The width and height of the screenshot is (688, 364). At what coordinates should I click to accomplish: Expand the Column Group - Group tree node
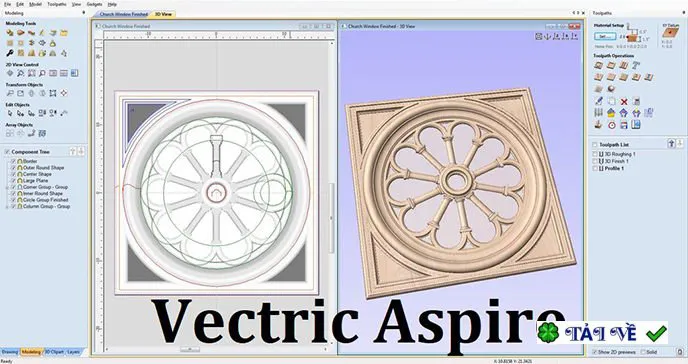coord(7,207)
